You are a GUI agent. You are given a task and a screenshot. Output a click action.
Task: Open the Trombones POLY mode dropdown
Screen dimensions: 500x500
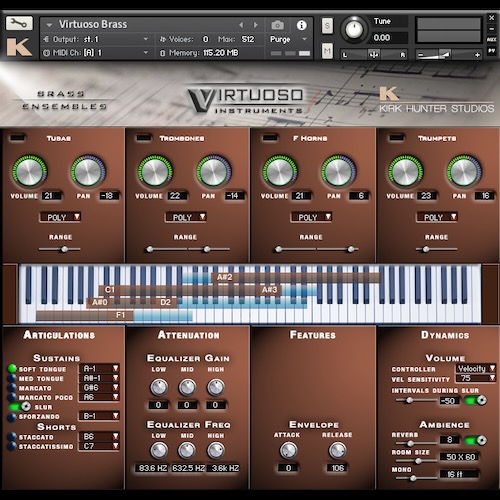tap(186, 217)
